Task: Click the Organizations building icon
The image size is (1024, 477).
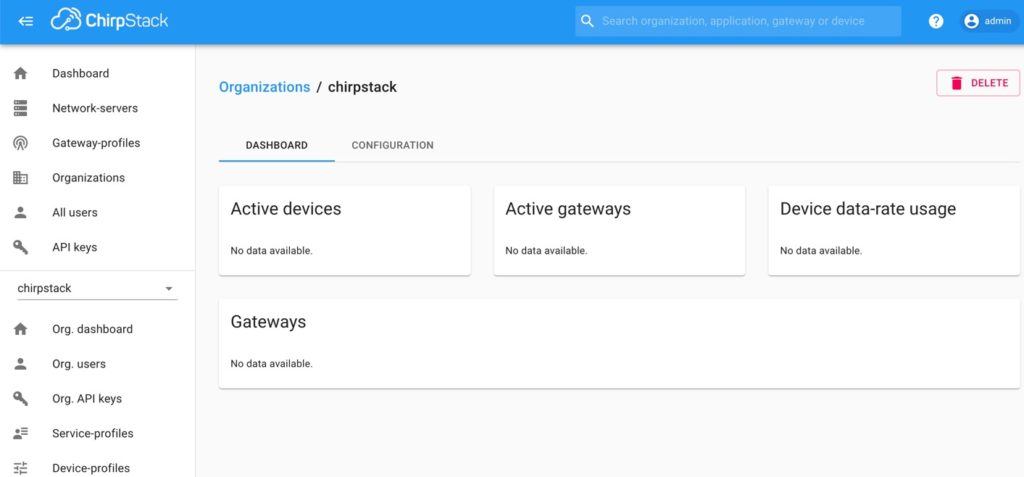Action: click(x=20, y=178)
